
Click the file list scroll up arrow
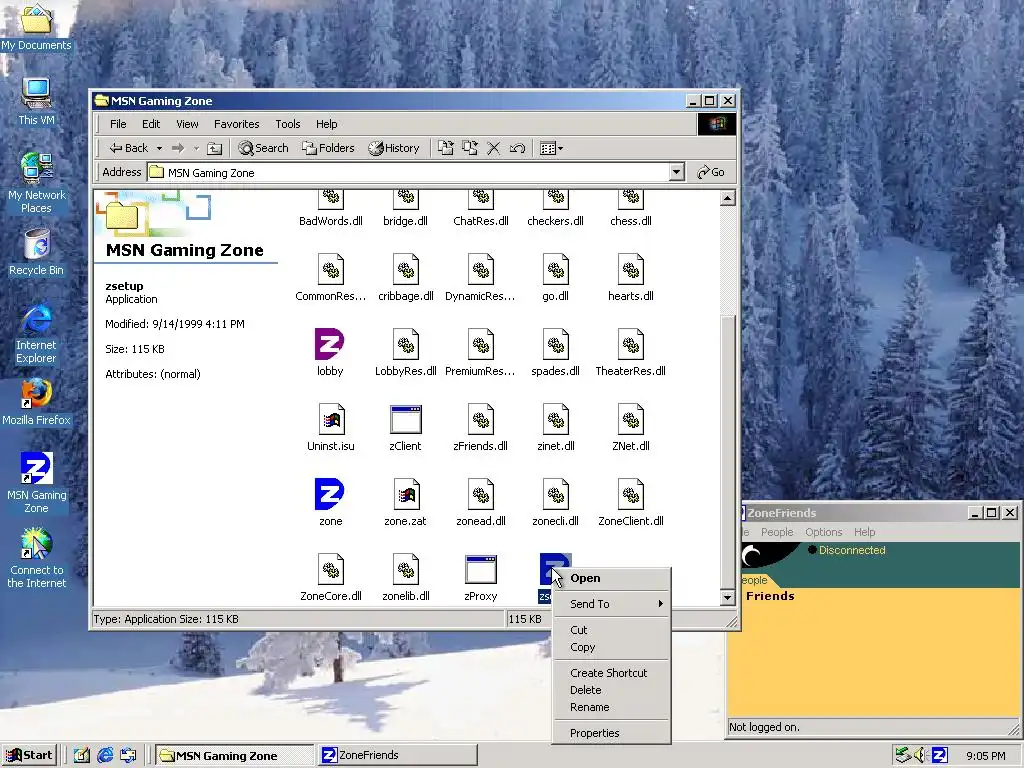coord(728,199)
